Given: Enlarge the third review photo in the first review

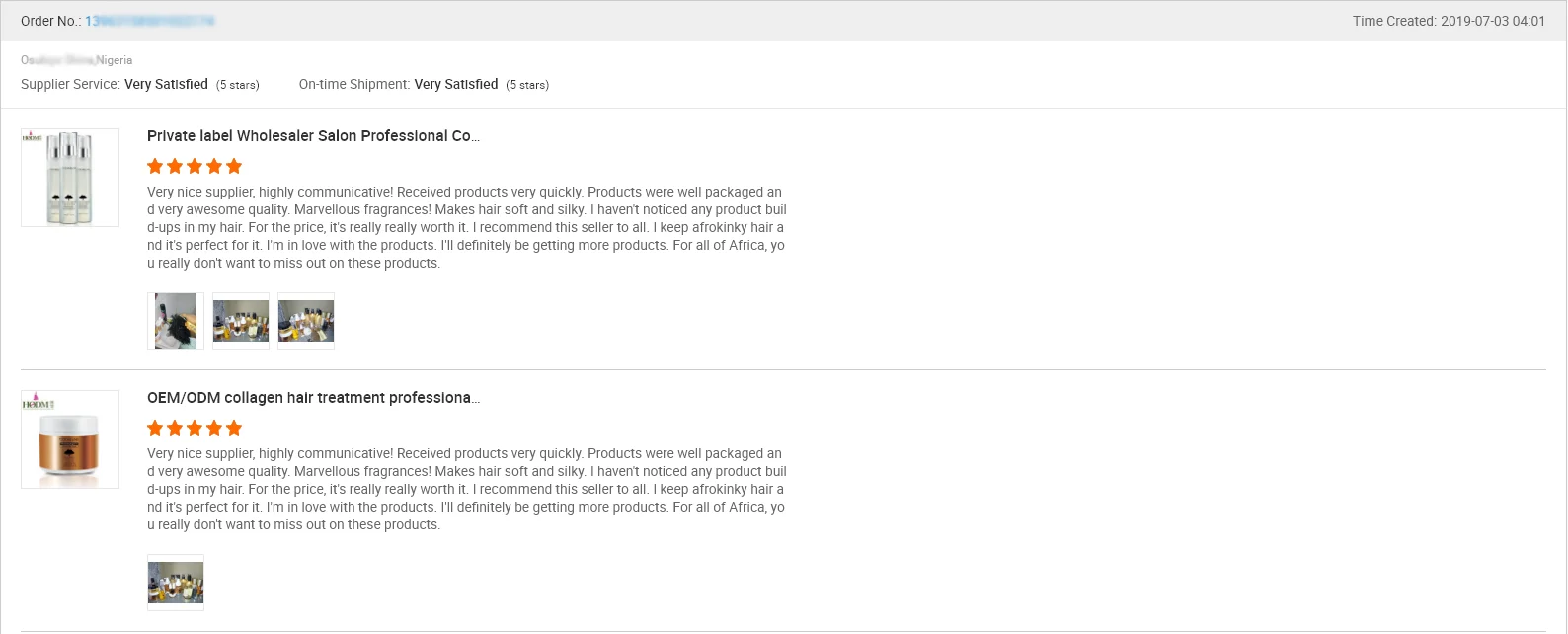Looking at the screenshot, I should (306, 321).
